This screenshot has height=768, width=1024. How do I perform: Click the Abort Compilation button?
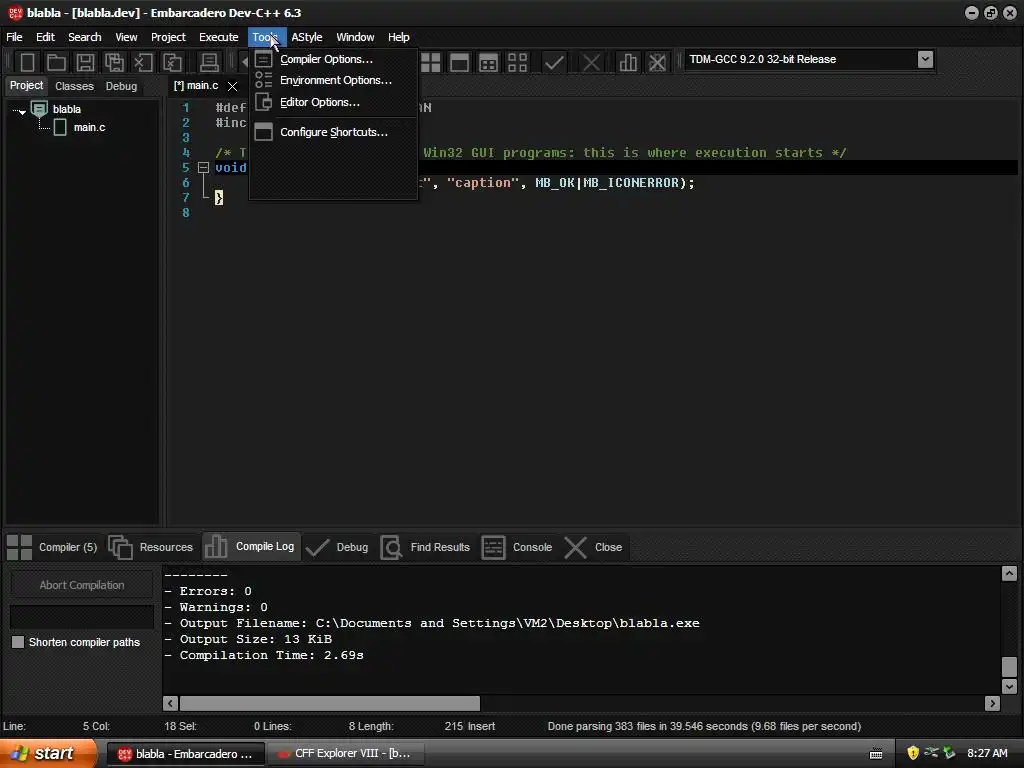(x=82, y=585)
